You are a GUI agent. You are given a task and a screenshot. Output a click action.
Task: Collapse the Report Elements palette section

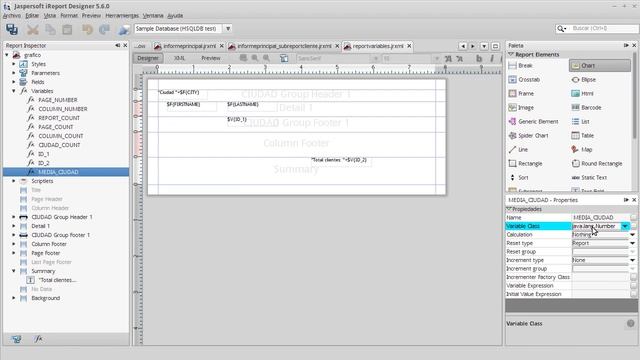(x=510, y=54)
